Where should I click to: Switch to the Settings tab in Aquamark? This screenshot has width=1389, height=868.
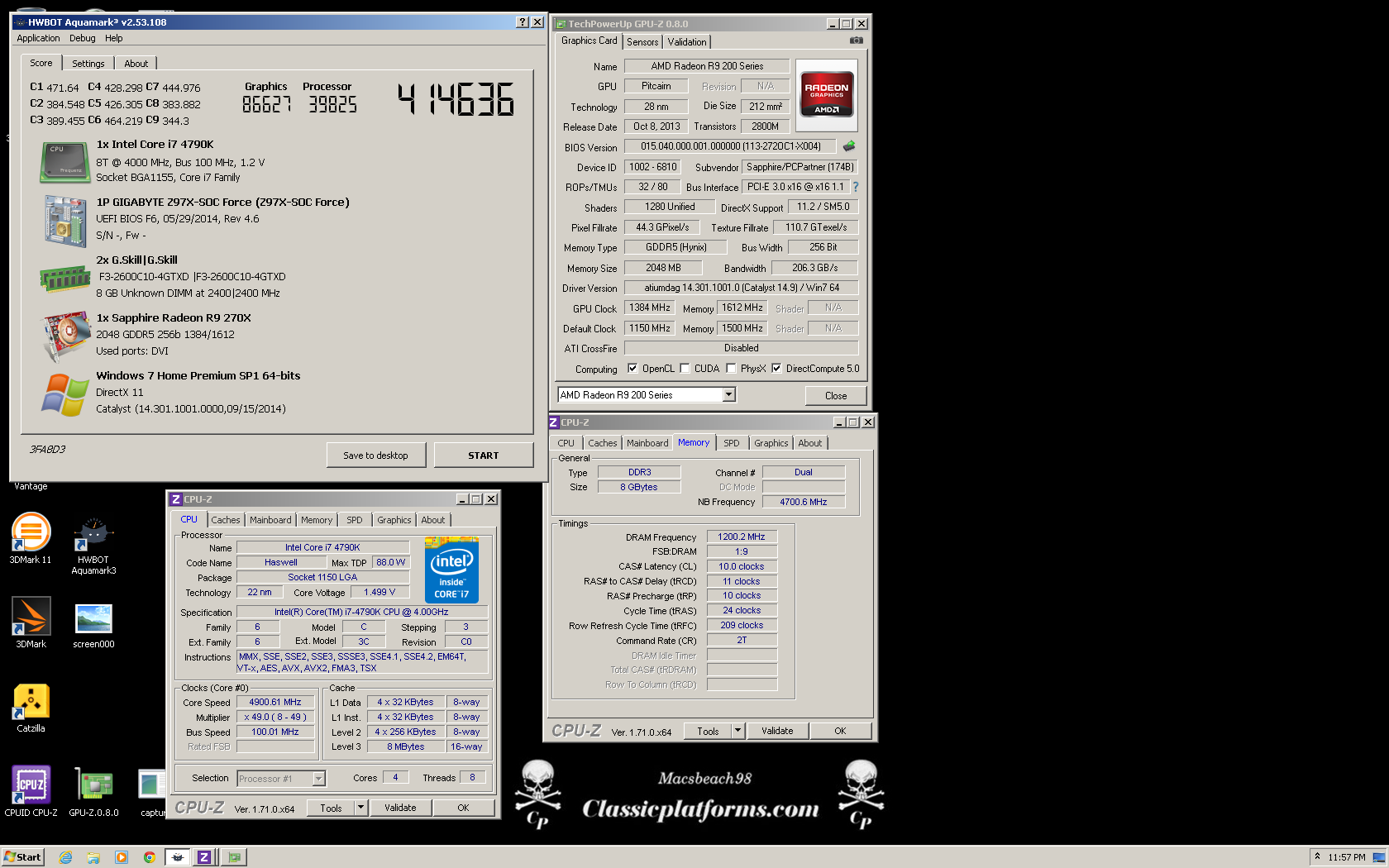88,64
